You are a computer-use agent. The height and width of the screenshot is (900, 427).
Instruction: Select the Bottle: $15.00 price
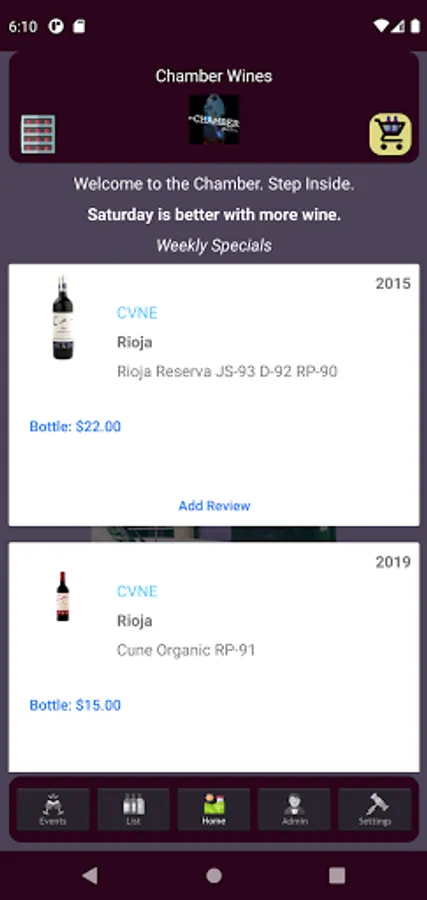(75, 705)
